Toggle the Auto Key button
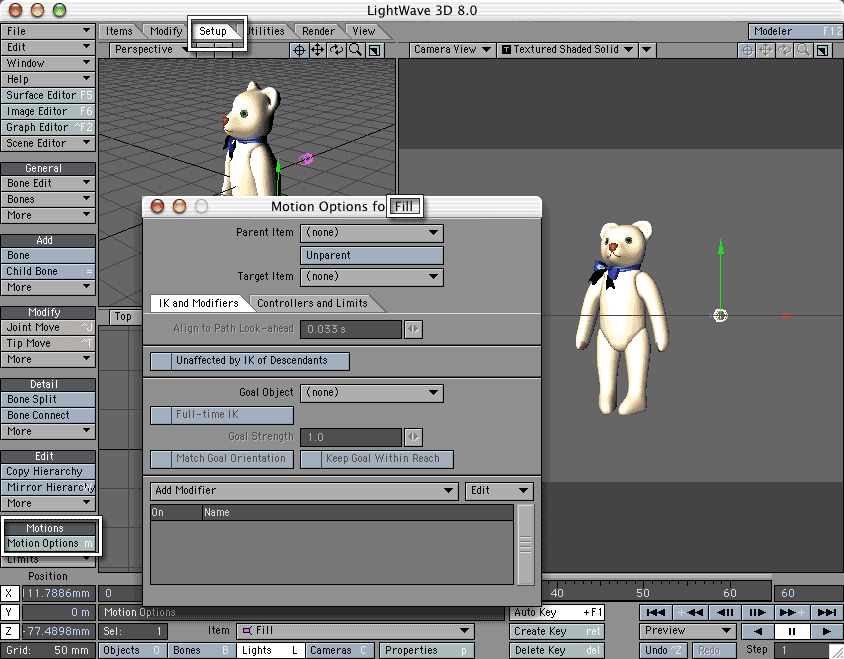 (x=557, y=612)
